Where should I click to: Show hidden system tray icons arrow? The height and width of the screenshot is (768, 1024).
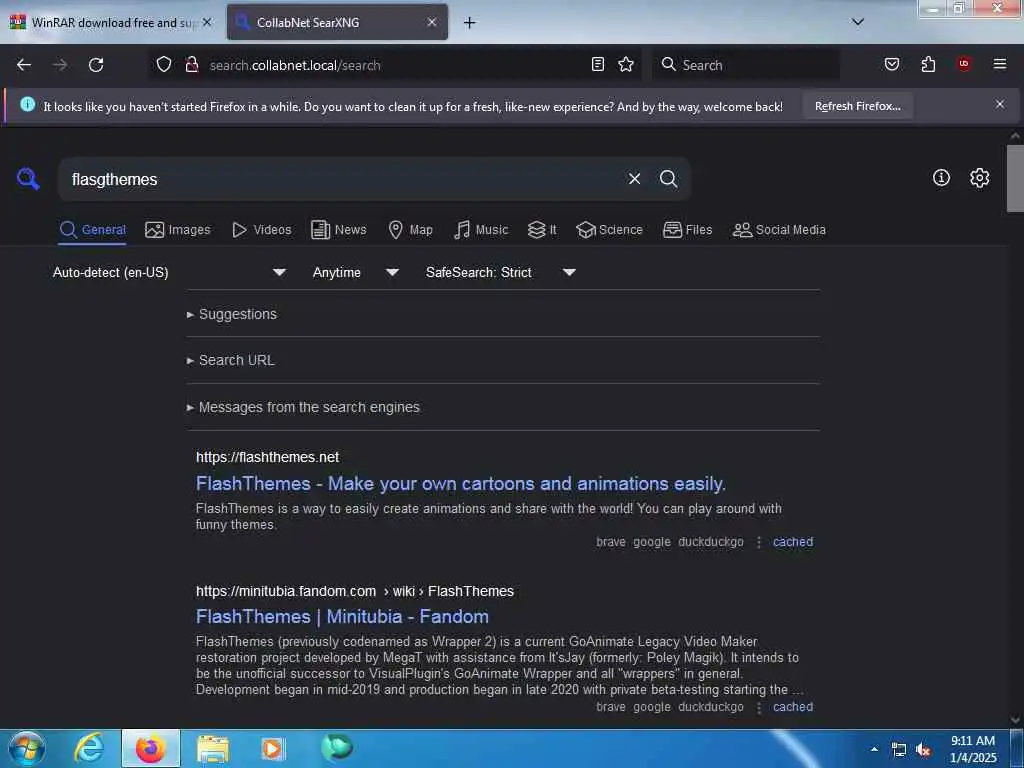[874, 750]
